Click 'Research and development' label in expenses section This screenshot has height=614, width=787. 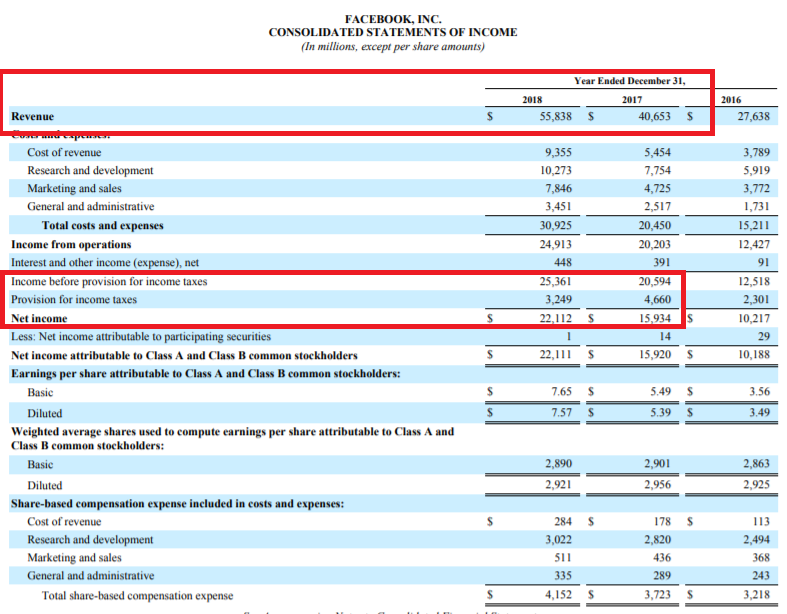point(90,171)
